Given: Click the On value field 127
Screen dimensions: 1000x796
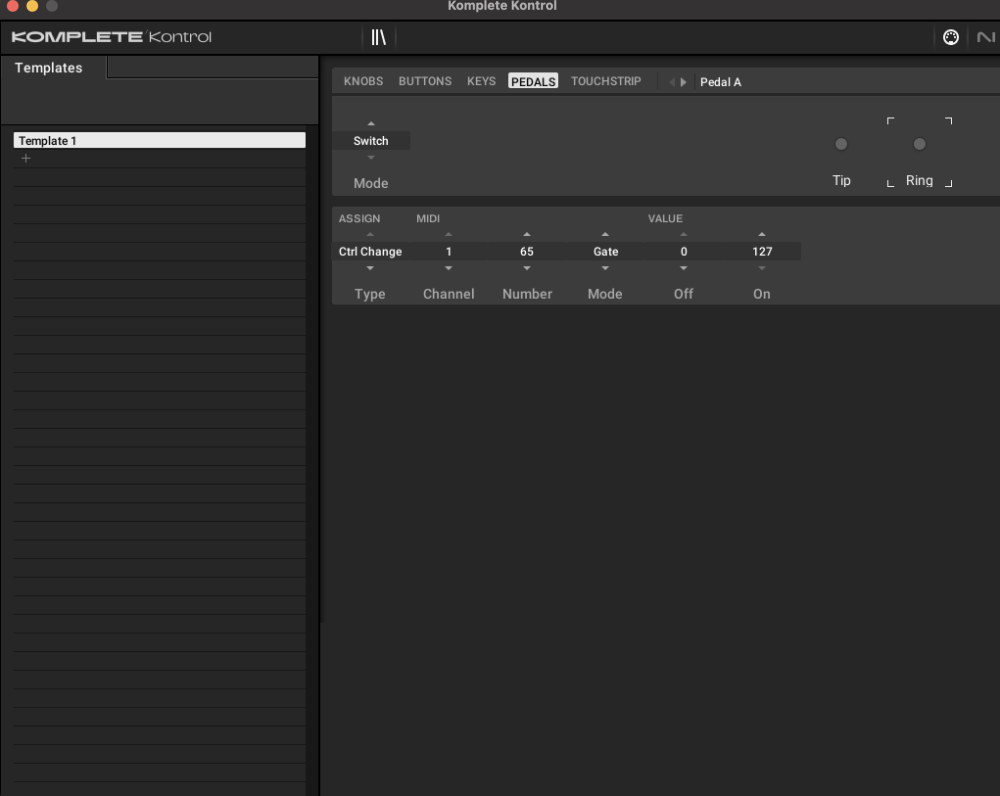Looking at the screenshot, I should pos(762,251).
